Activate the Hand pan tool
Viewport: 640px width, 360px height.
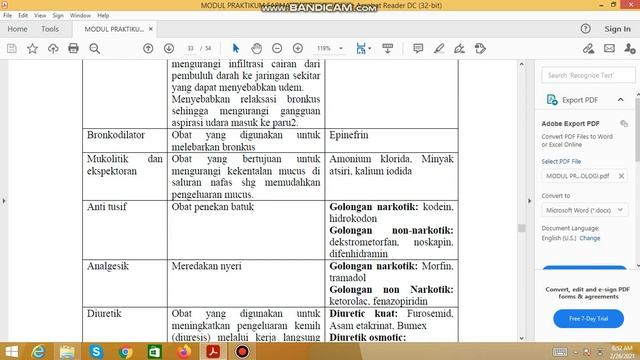[x=256, y=49]
